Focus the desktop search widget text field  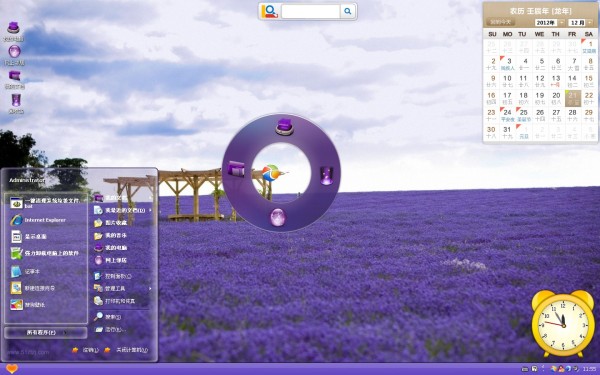point(311,11)
